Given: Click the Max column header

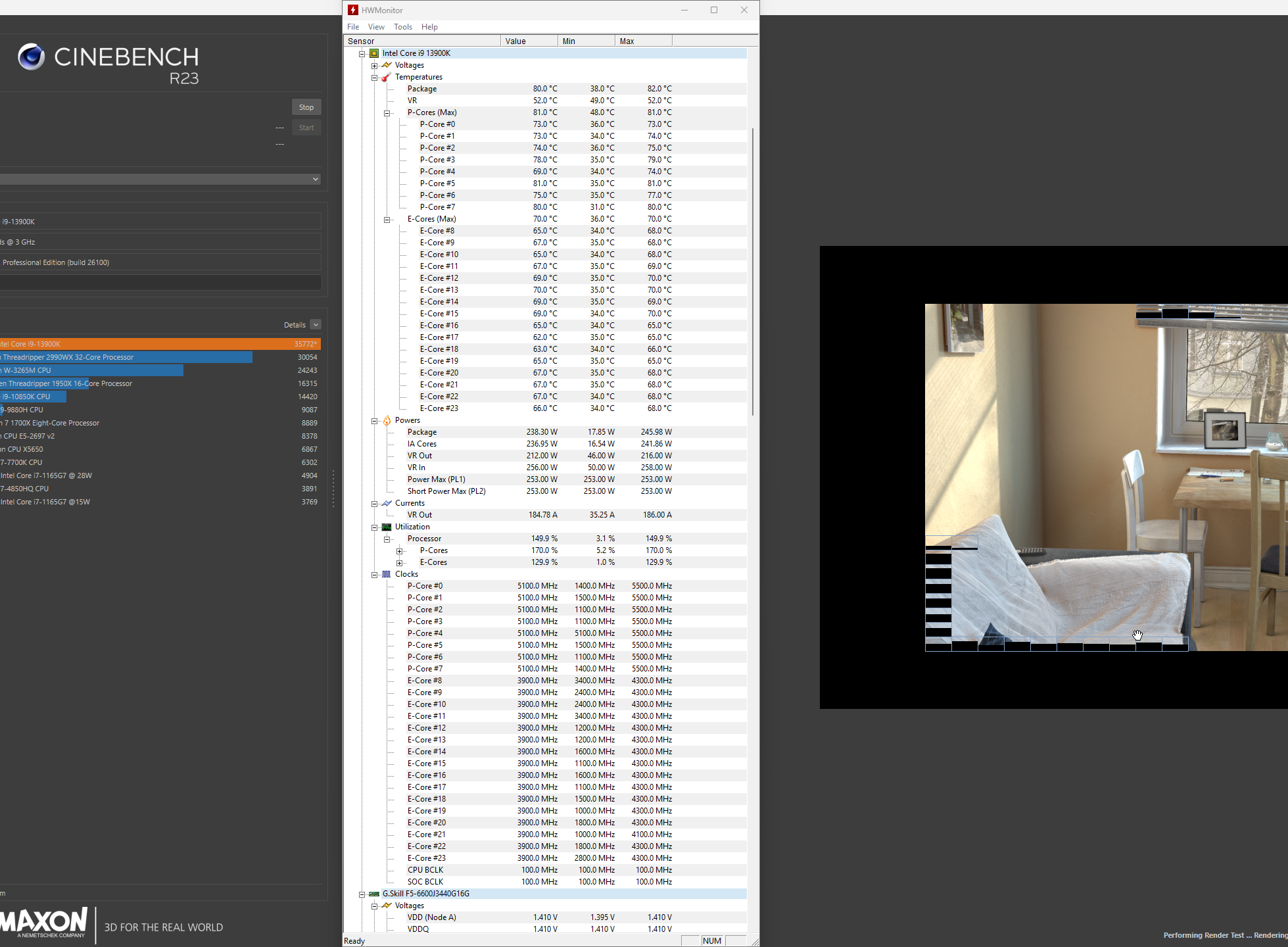Looking at the screenshot, I should click(643, 41).
